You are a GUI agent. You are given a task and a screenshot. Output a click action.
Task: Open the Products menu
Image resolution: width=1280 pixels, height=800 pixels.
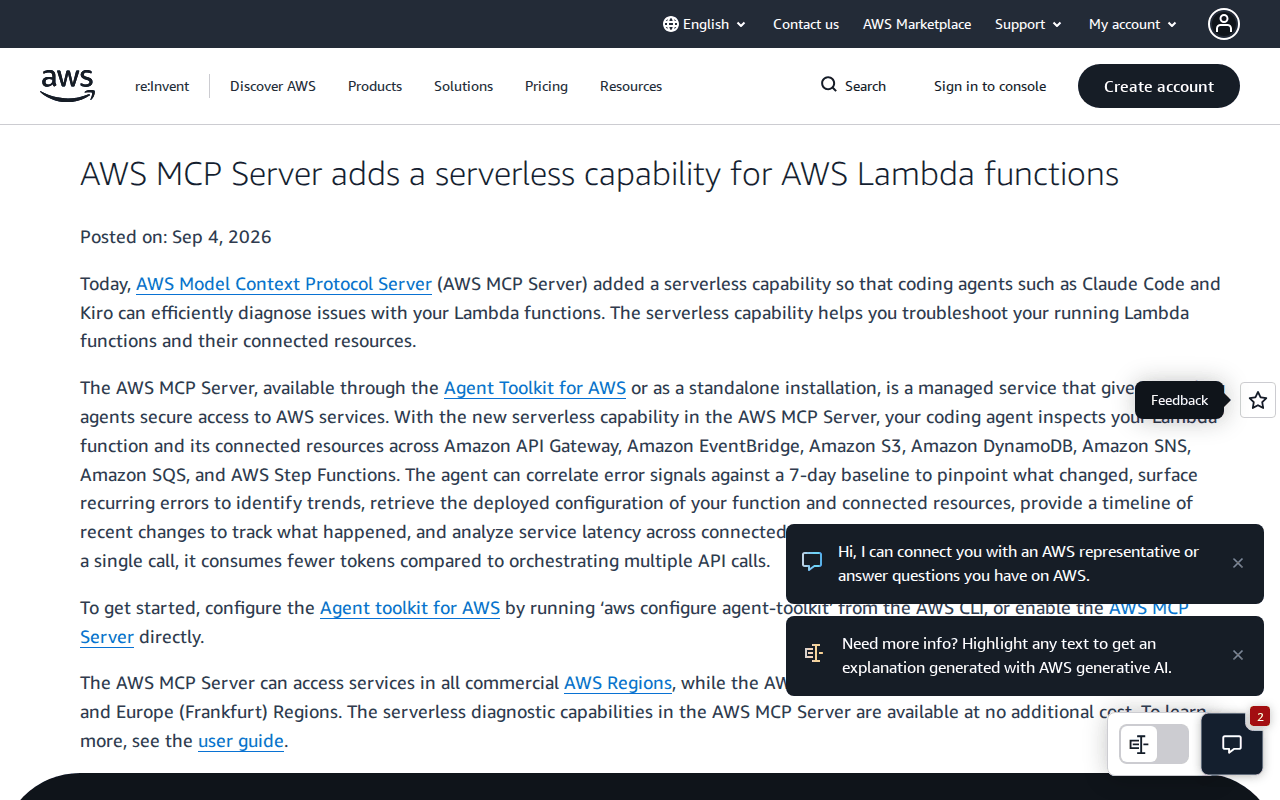pyautogui.click(x=375, y=86)
